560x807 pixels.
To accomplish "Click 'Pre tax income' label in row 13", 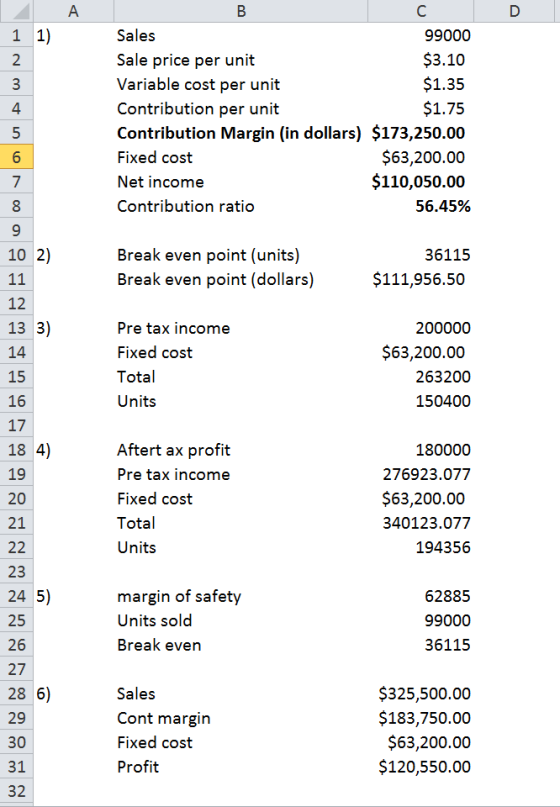I will tap(241, 328).
